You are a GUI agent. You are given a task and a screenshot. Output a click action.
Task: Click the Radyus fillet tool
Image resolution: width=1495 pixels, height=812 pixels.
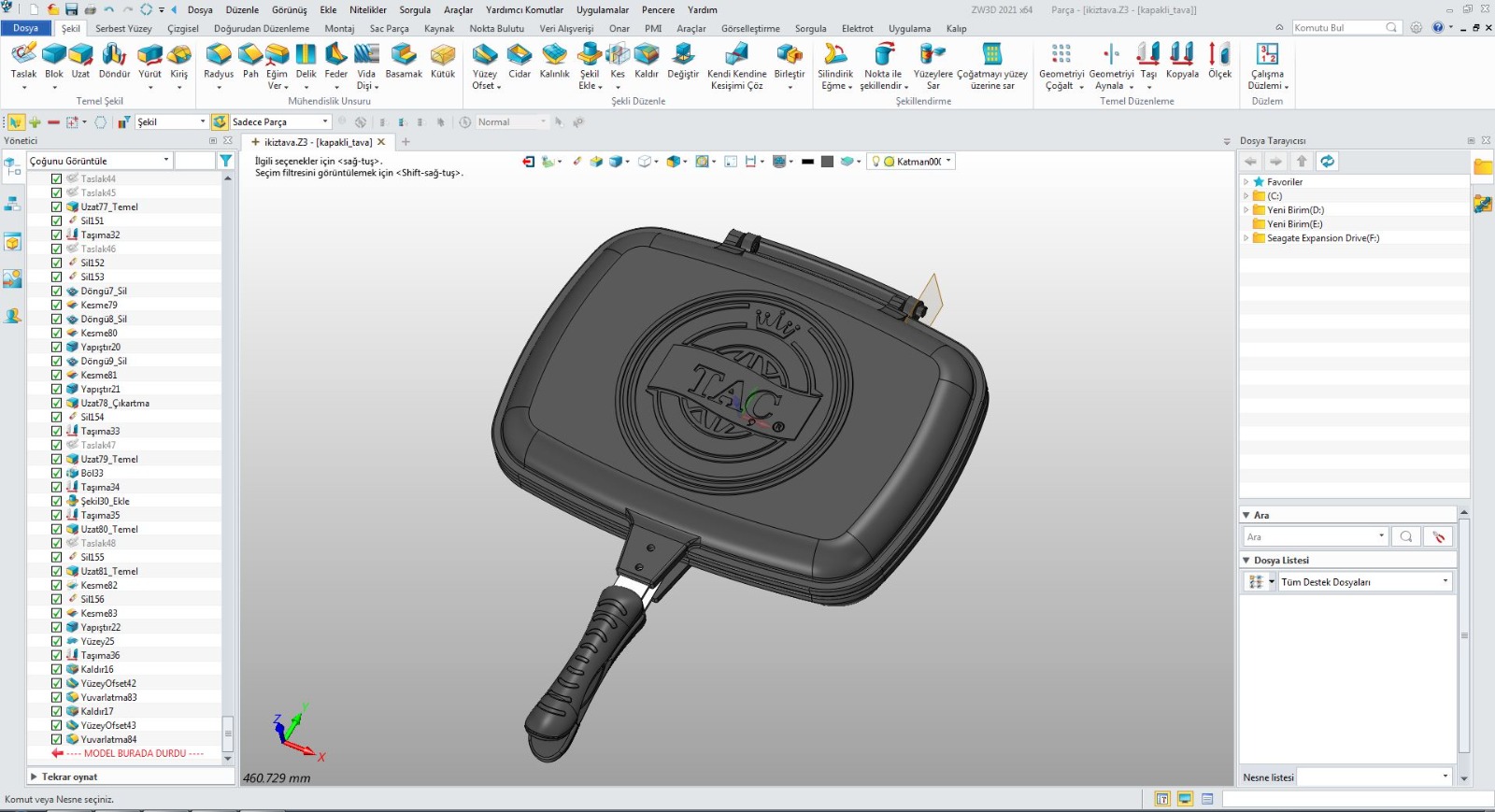coord(219,61)
